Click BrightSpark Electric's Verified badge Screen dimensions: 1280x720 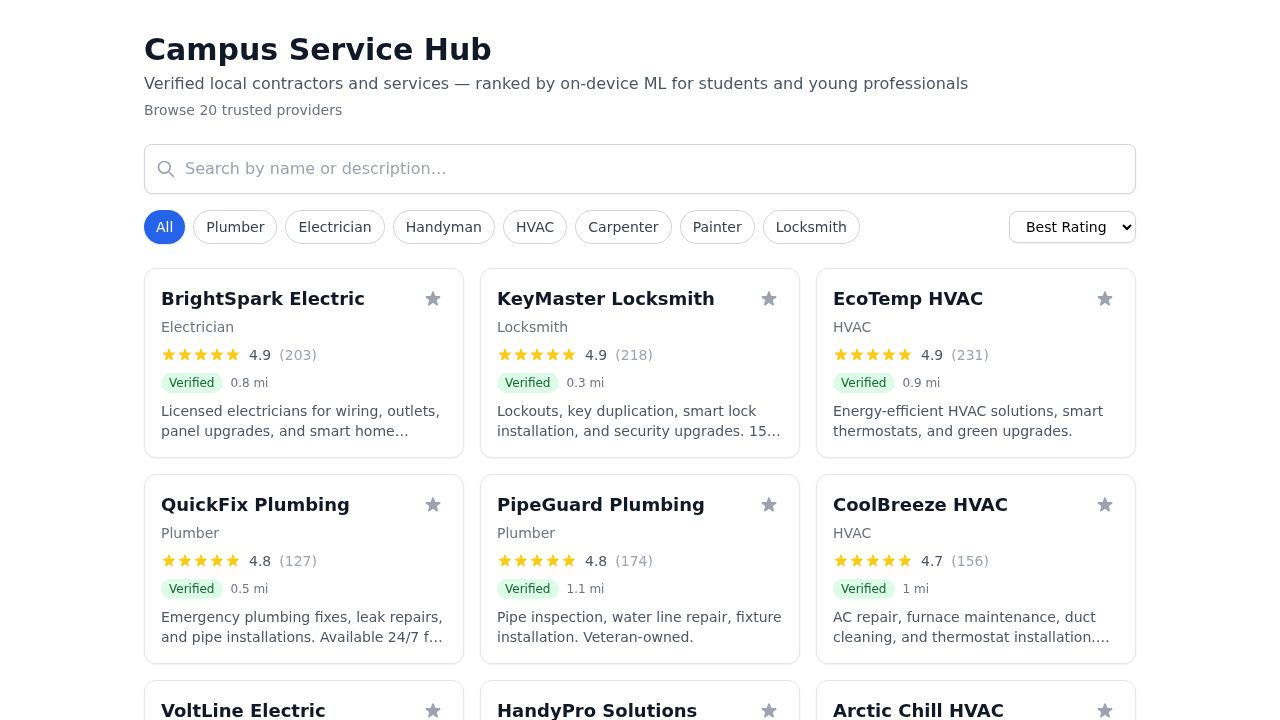[x=192, y=383]
